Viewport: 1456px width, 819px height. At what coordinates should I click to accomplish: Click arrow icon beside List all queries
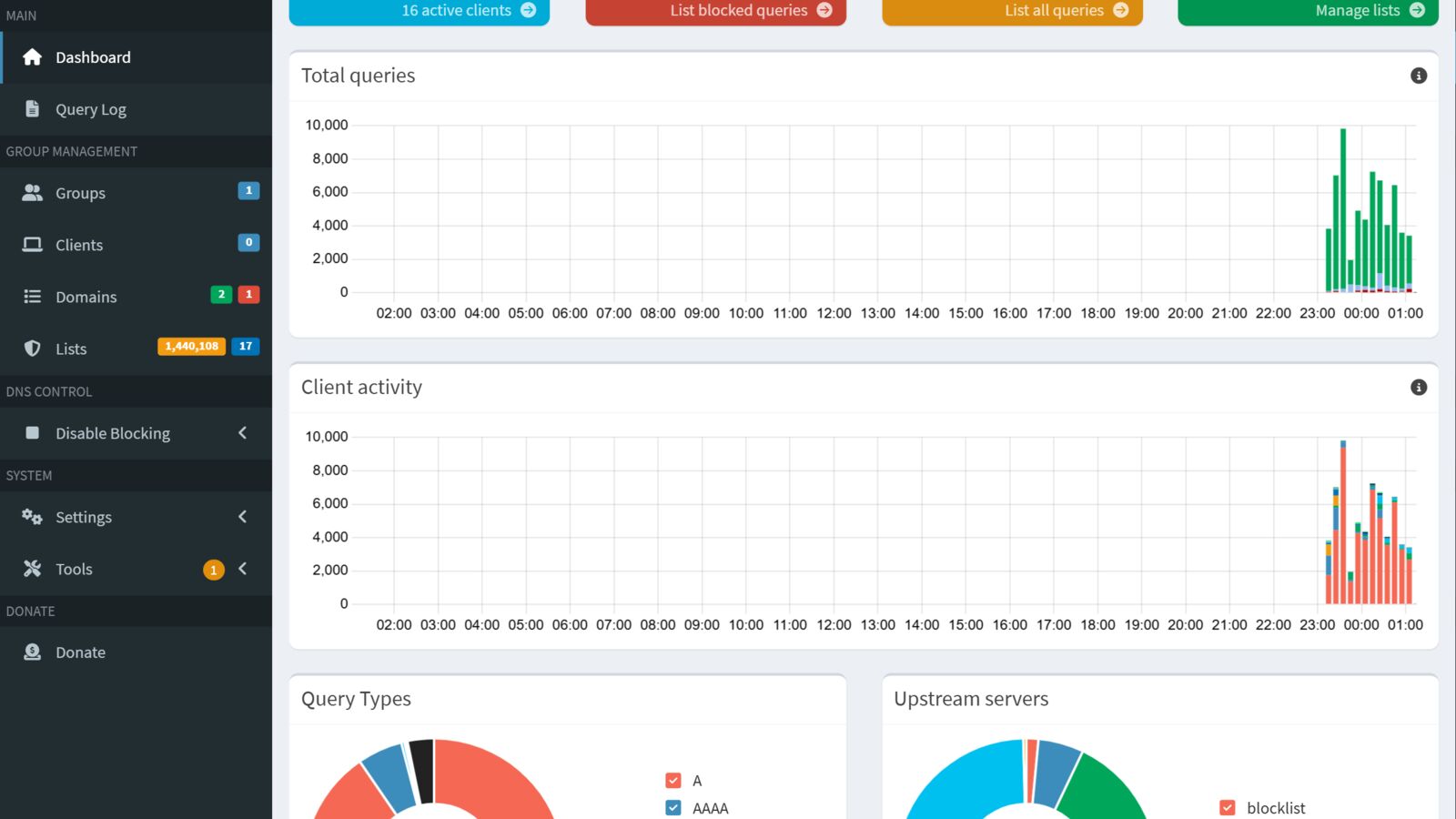(1121, 10)
